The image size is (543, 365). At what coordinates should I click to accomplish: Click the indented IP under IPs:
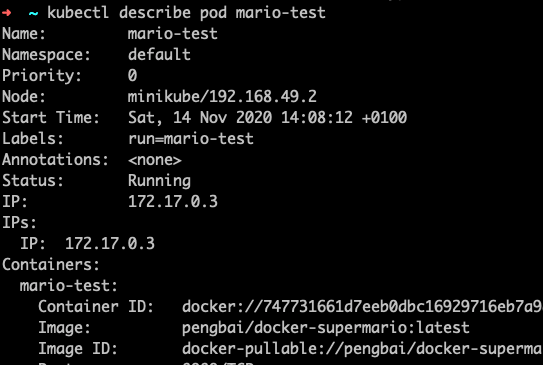[110, 244]
